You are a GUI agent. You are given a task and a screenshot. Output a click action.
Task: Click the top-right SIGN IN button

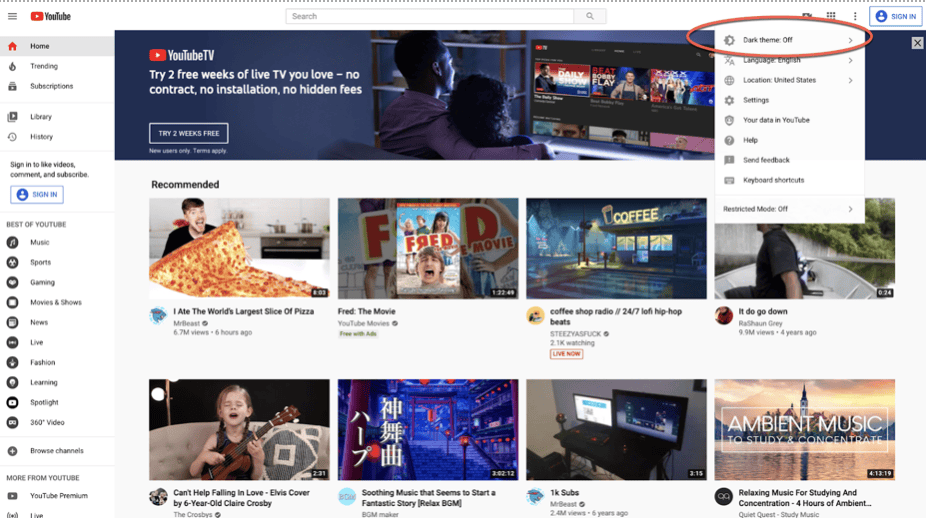pos(896,17)
